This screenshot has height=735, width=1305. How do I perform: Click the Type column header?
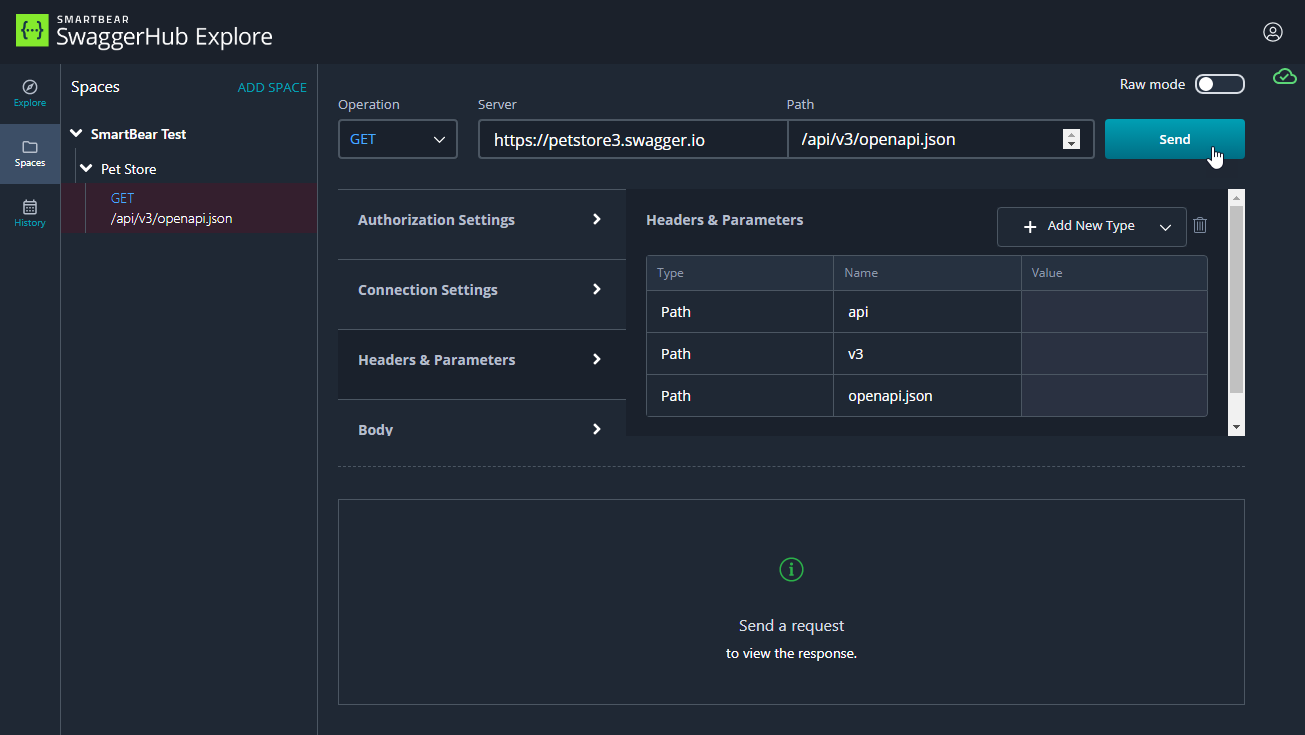tap(740, 273)
